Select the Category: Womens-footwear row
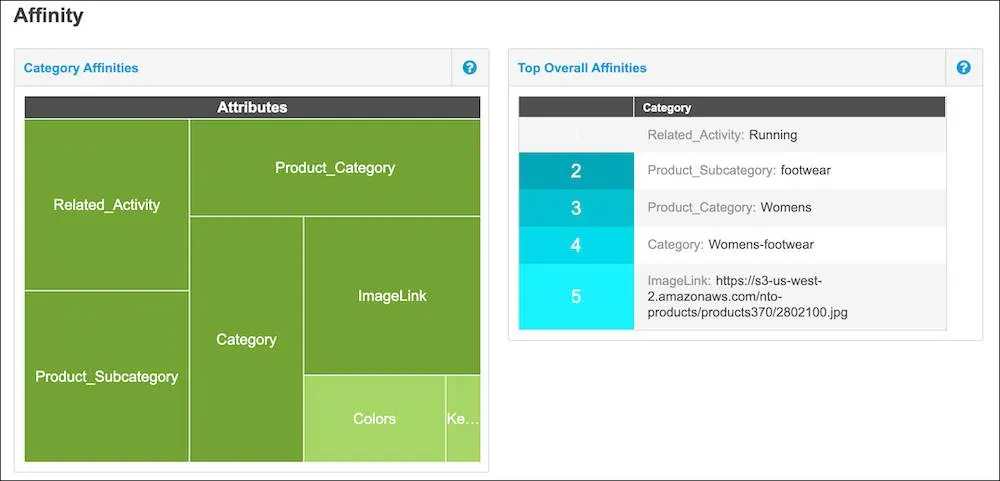 coord(732,245)
